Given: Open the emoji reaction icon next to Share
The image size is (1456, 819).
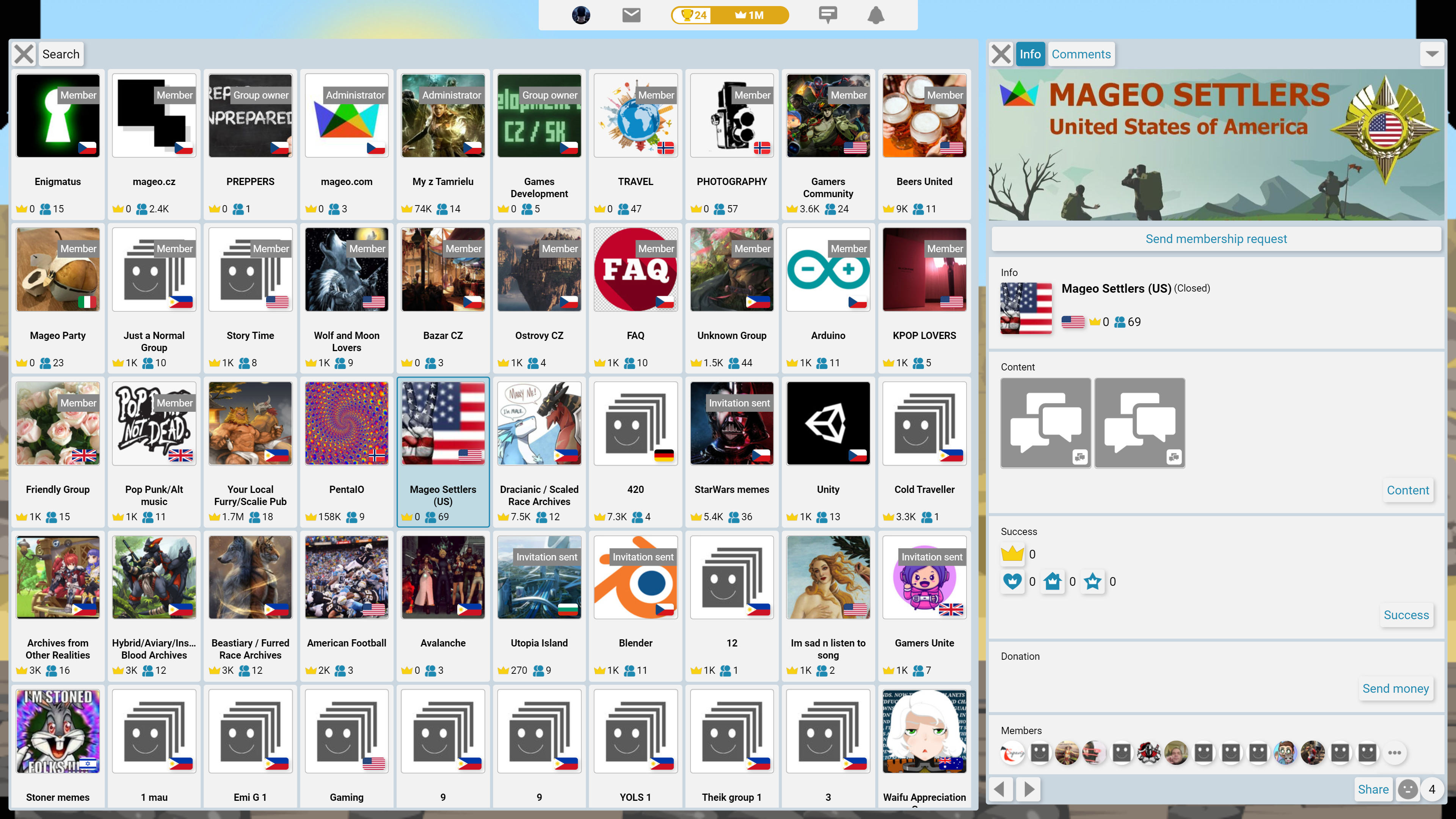Looking at the screenshot, I should click(1407, 789).
